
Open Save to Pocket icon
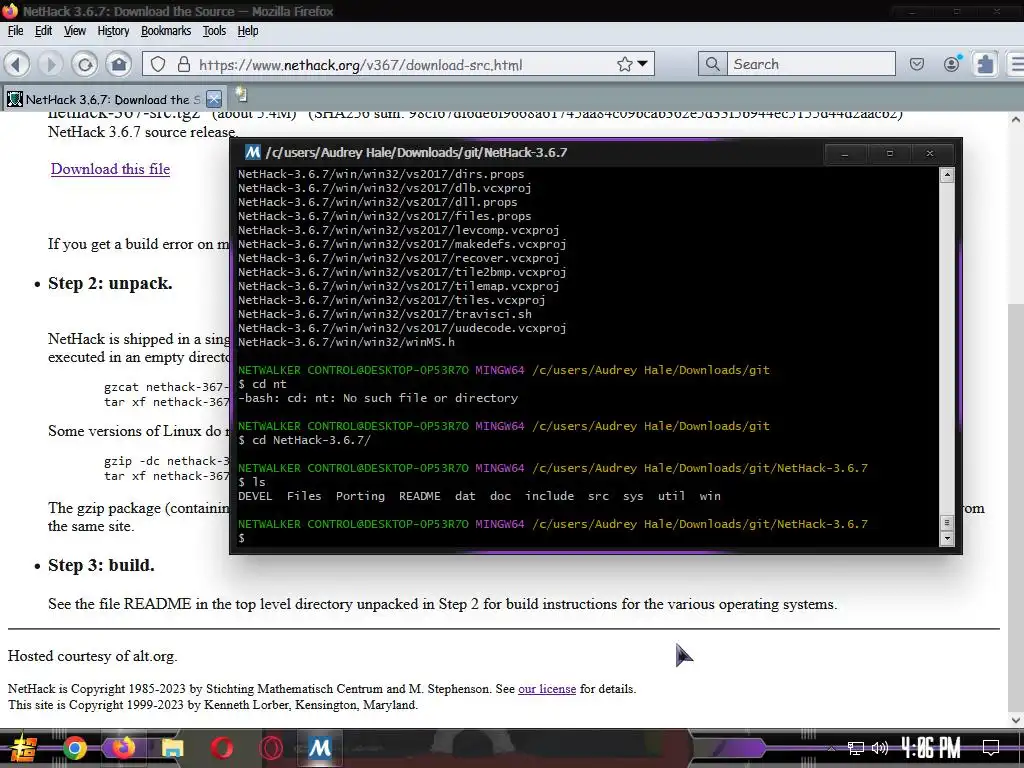(x=917, y=64)
